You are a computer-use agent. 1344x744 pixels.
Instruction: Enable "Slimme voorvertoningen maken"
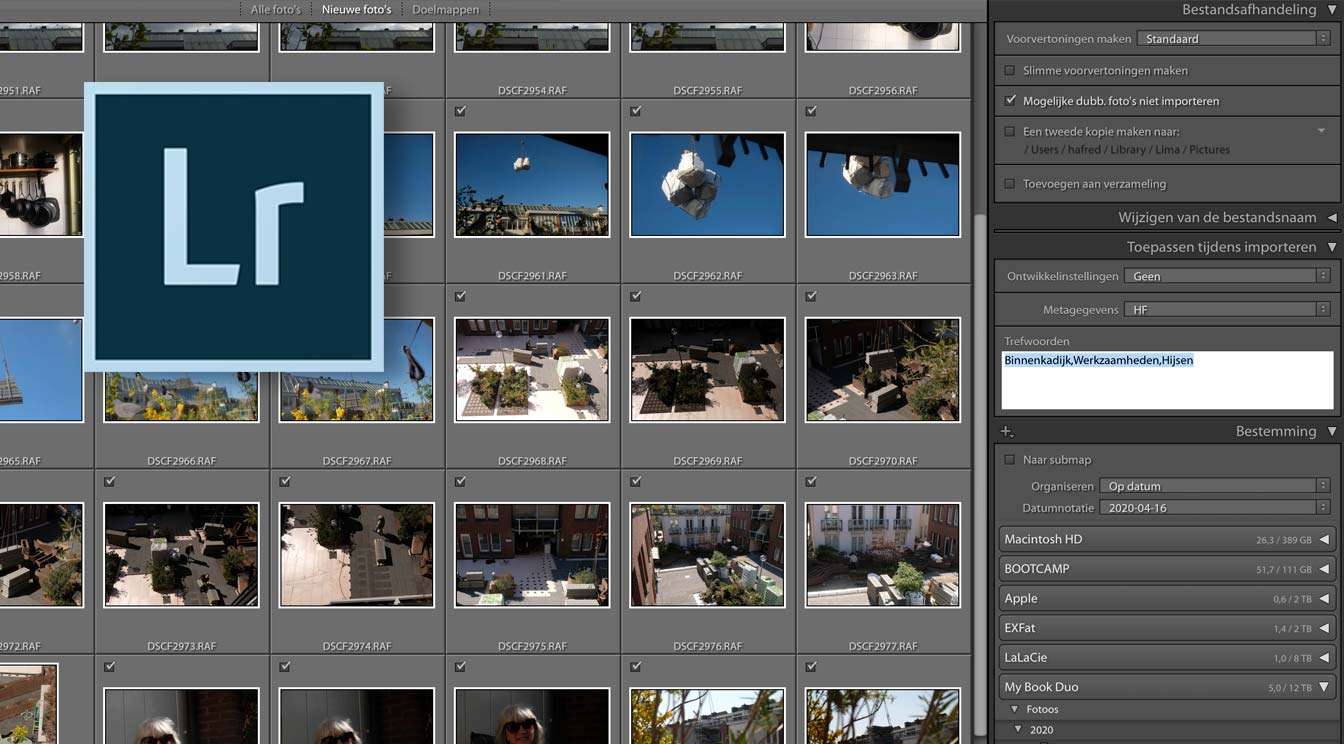(1010, 70)
